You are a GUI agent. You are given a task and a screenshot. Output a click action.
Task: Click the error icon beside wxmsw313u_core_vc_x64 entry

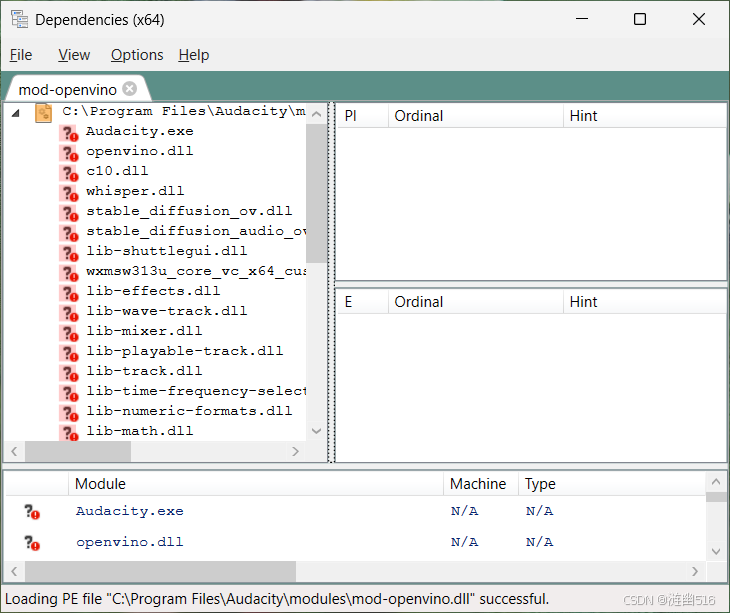point(69,273)
